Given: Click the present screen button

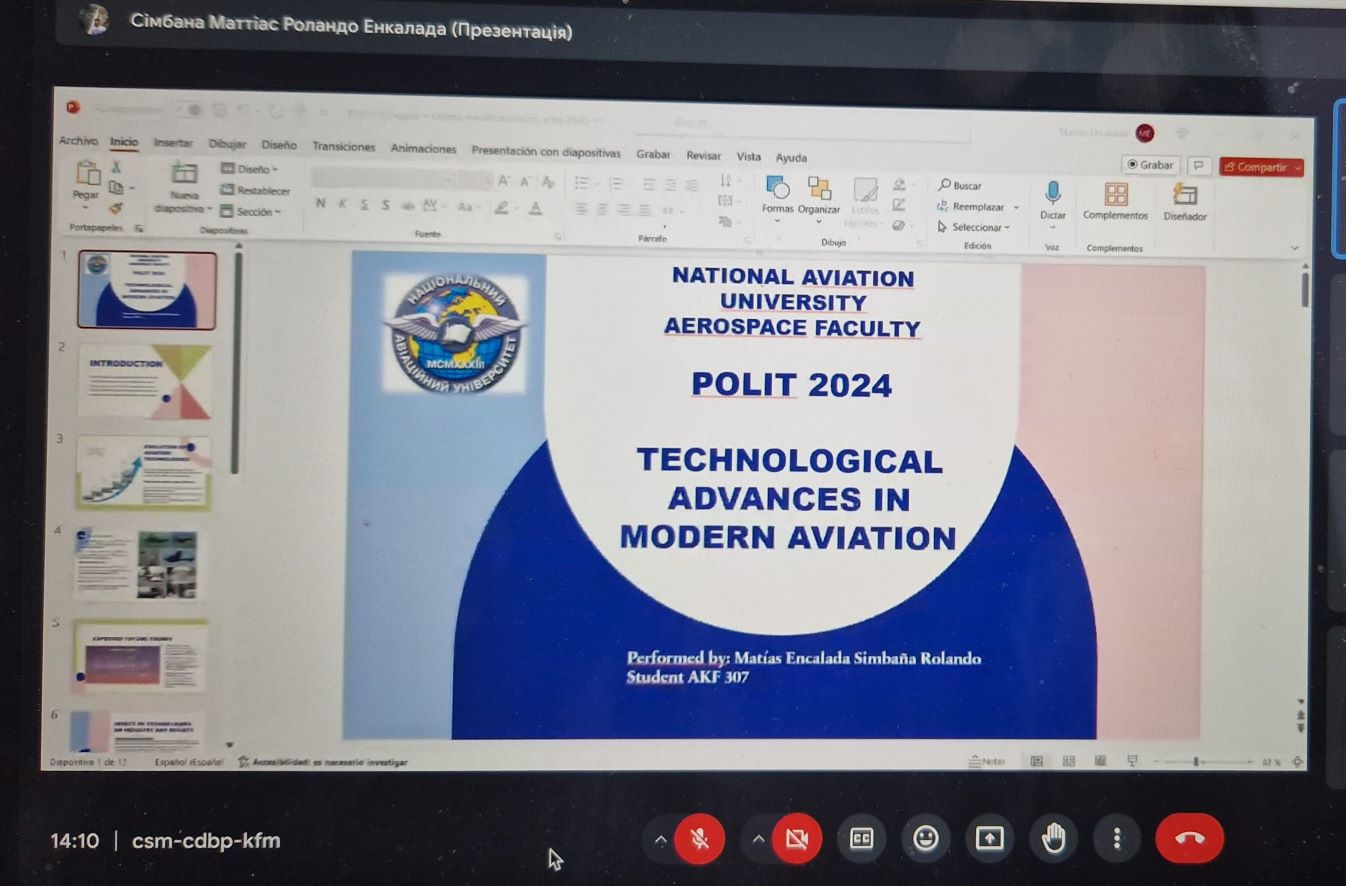Looking at the screenshot, I should point(989,839).
